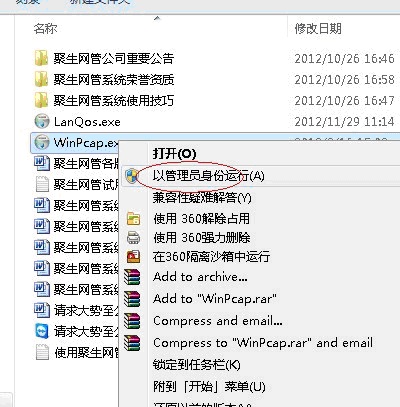Viewport: 400px width, 407px height.
Task: Open folder 聚生网管公司重要公告
Action: pyautogui.click(x=114, y=59)
